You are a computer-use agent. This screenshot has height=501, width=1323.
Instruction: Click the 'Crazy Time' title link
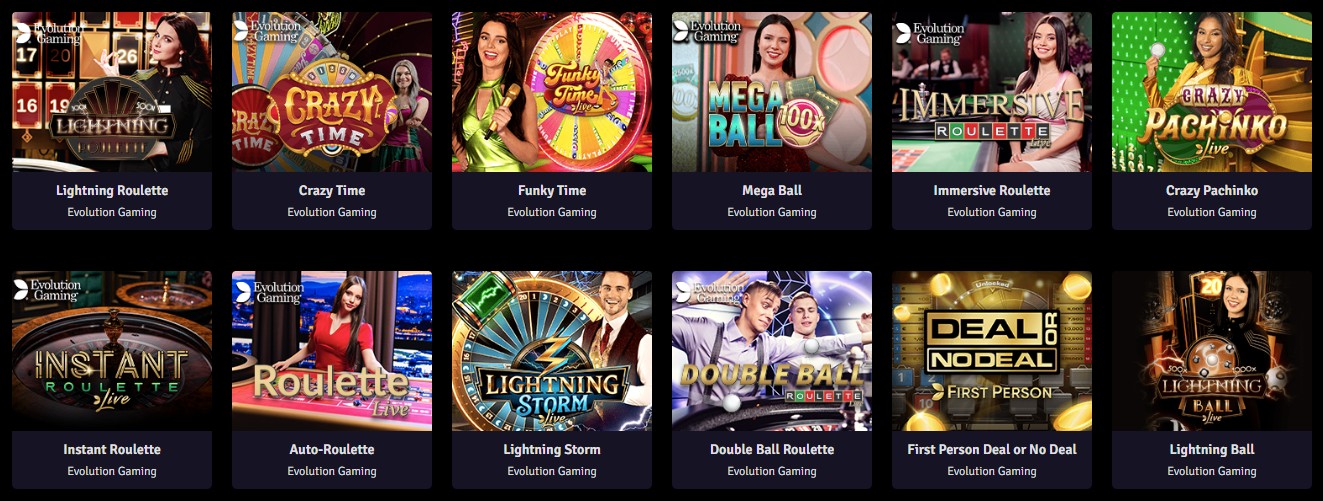point(332,190)
